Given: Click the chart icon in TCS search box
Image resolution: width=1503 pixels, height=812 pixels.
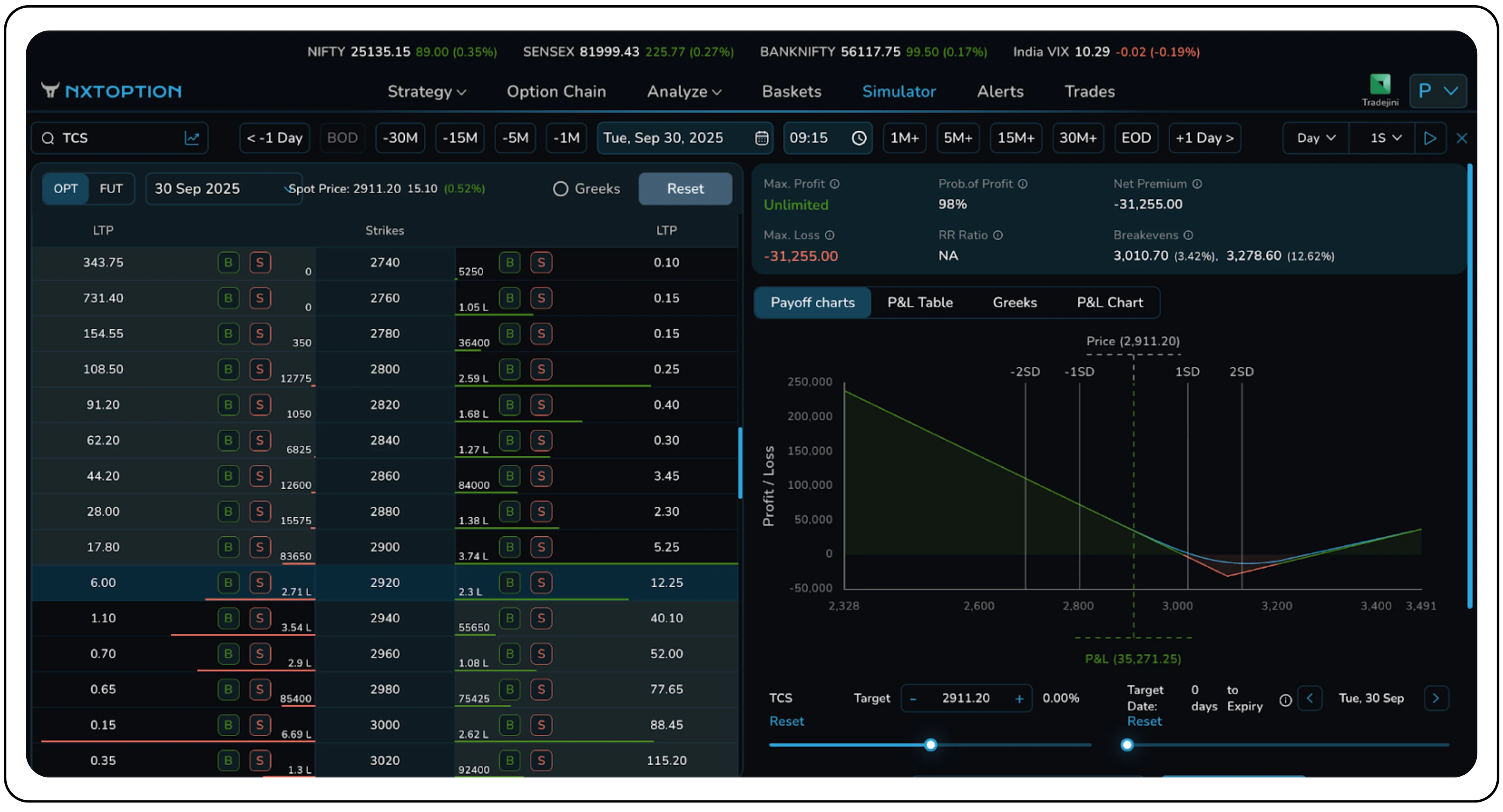Looking at the screenshot, I should click(x=192, y=138).
